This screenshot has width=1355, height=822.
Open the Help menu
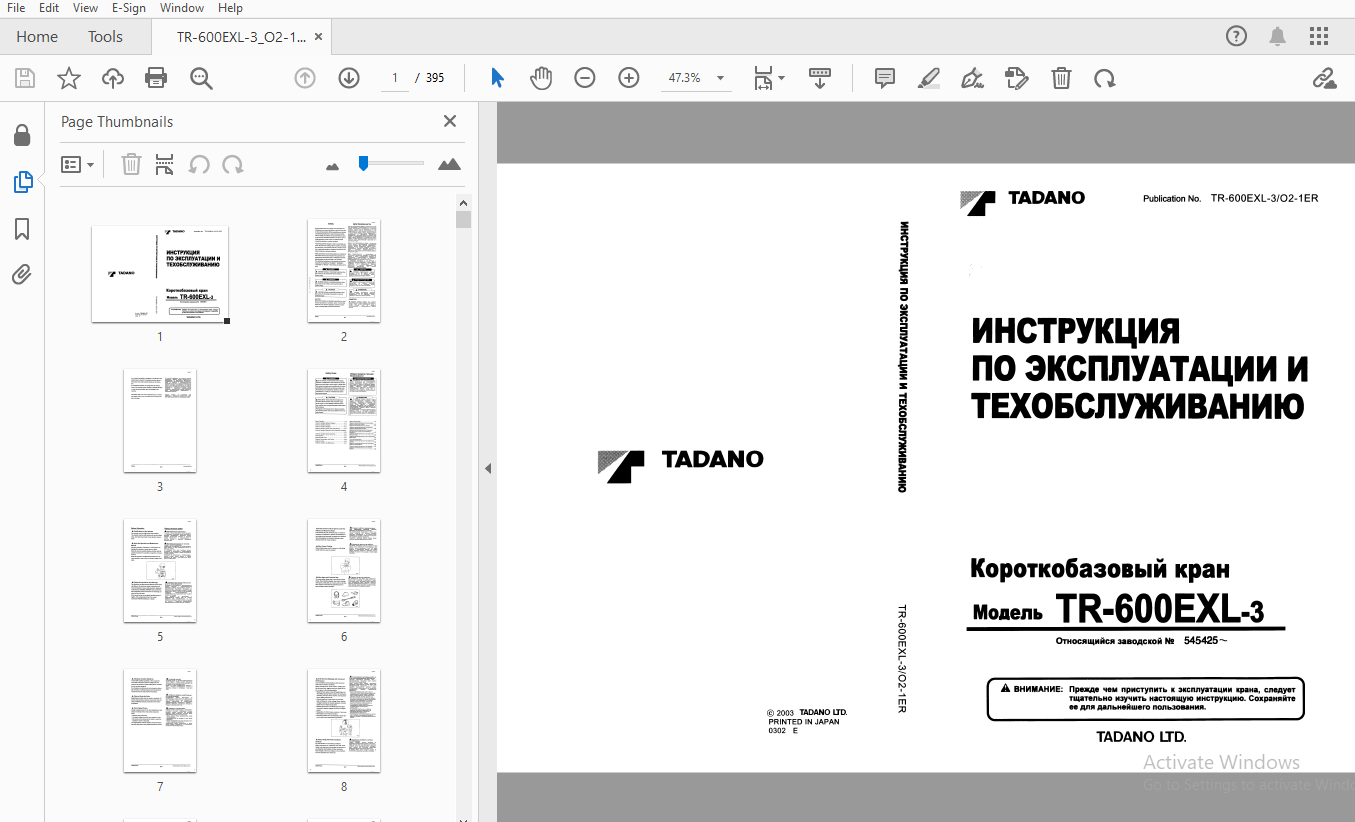(x=230, y=8)
